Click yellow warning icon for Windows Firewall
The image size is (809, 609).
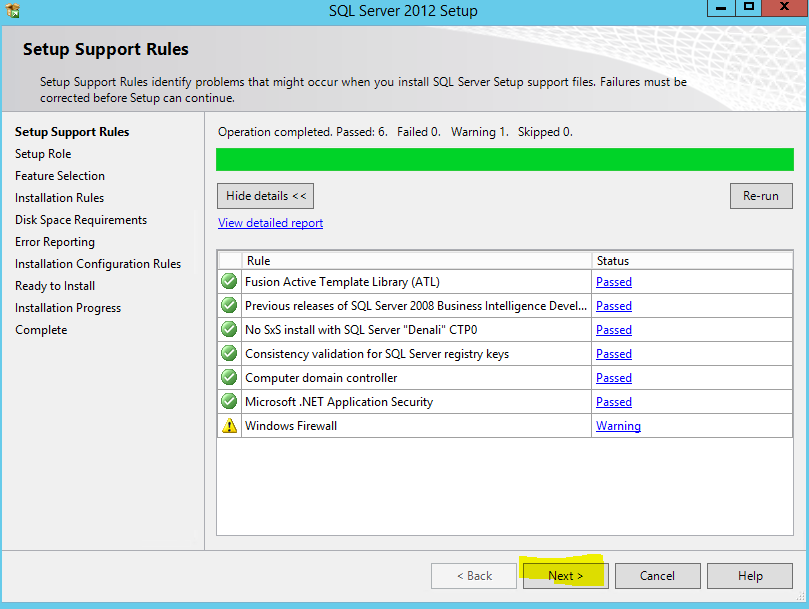[229, 426]
